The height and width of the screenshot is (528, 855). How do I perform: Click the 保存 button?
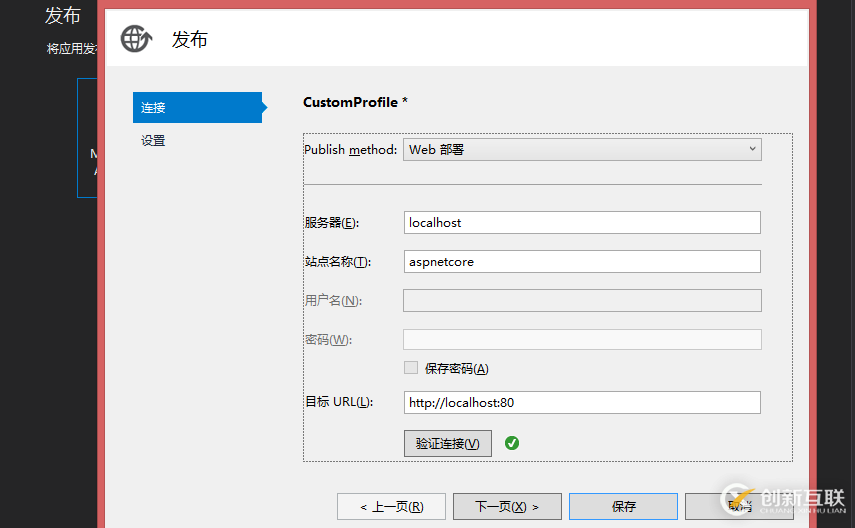(623, 507)
